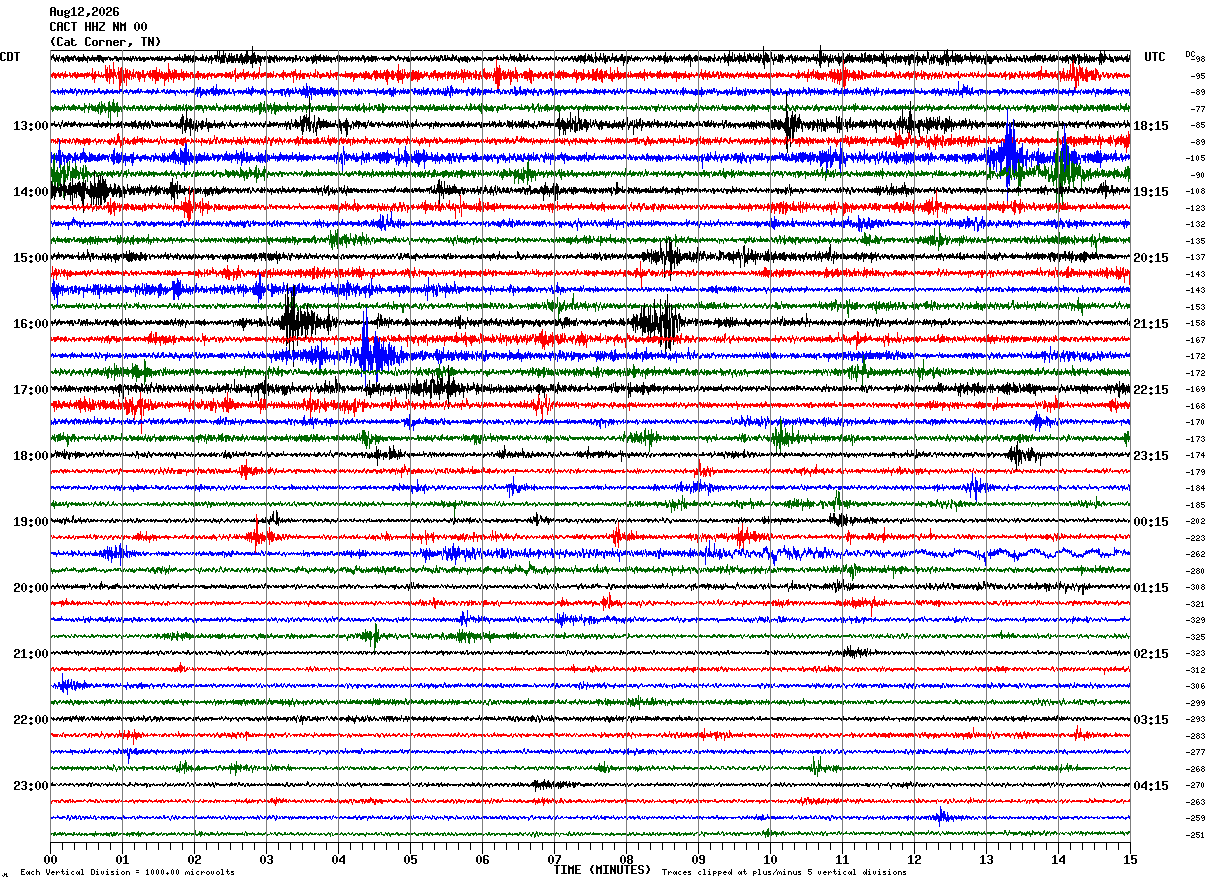Image resolution: width=1210 pixels, height=886 pixels.
Task: Select the DC offset value -105
Action: [x=1196, y=158]
